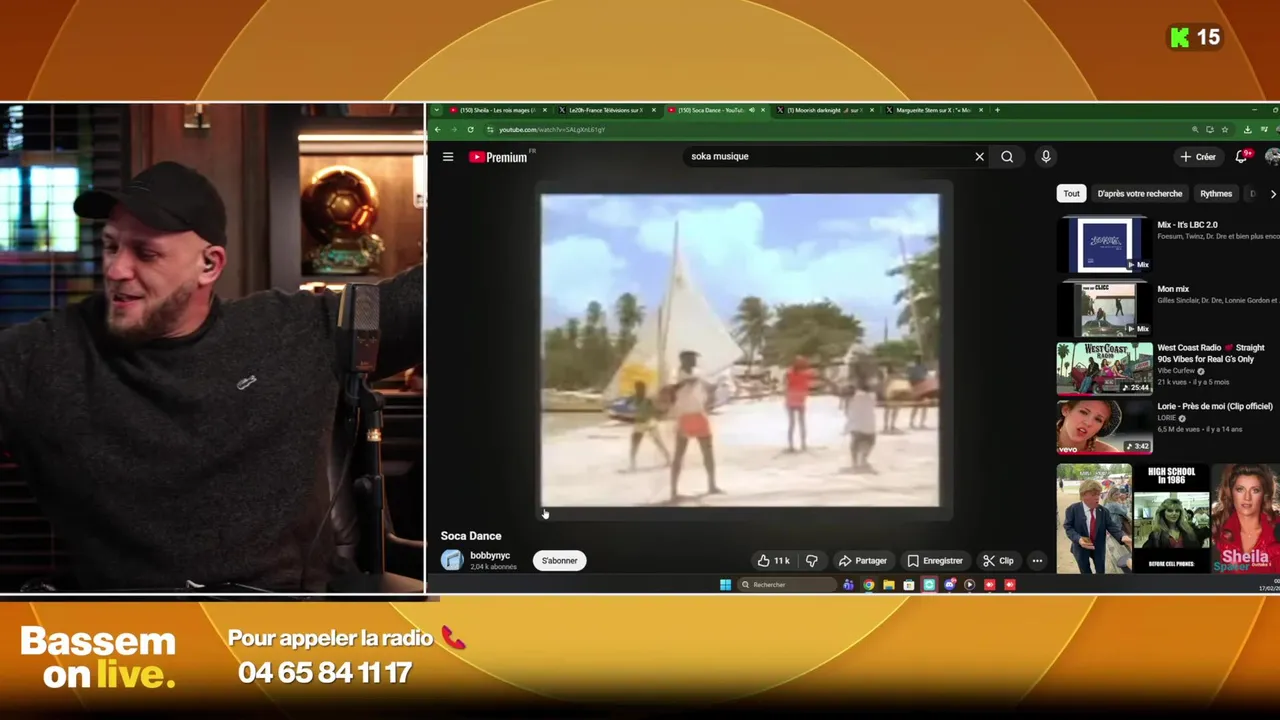Close the Sheila - Les rois mages tab
Viewport: 1280px width, 720px height.
(544, 110)
